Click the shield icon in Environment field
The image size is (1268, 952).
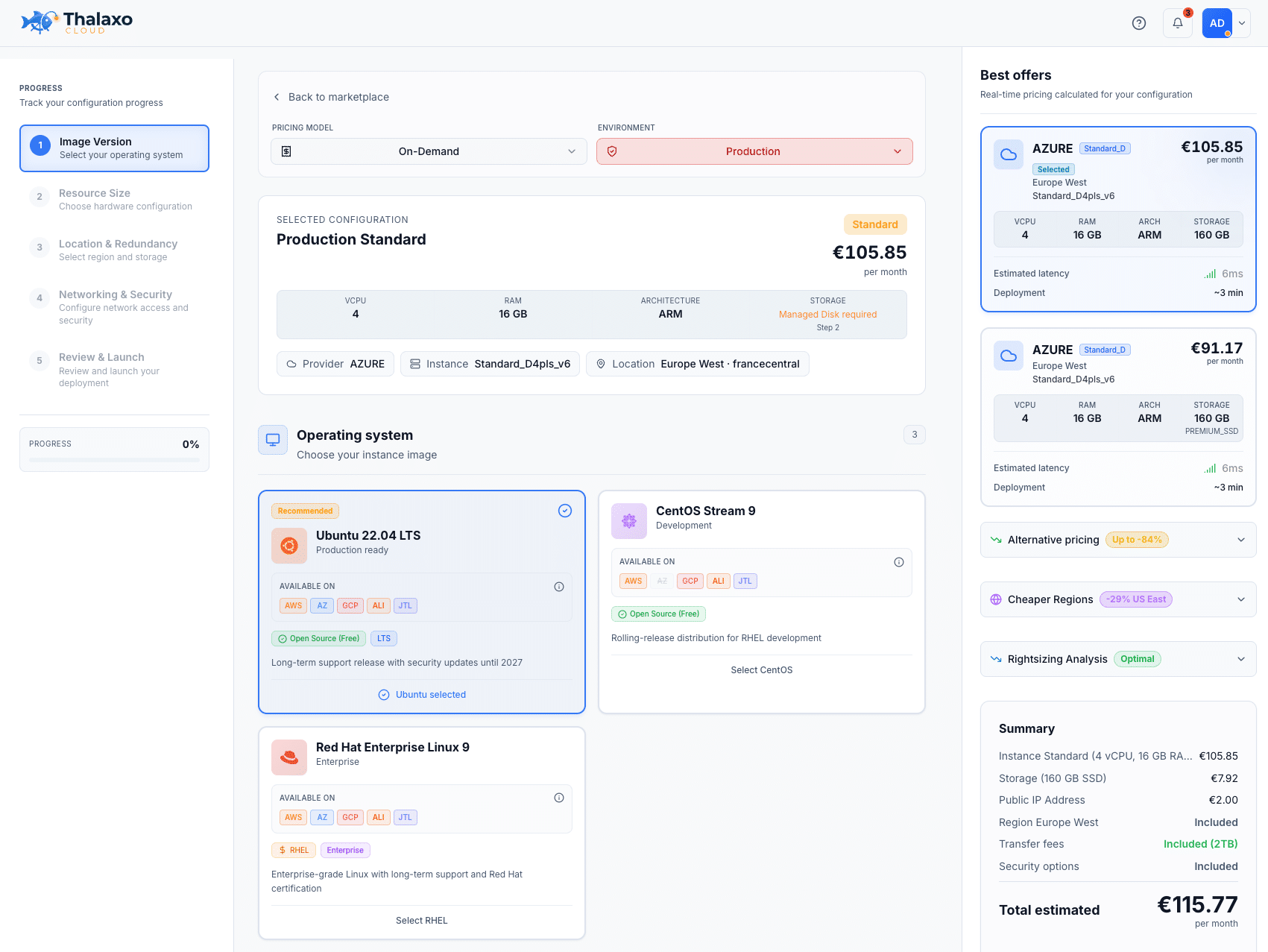click(x=612, y=151)
